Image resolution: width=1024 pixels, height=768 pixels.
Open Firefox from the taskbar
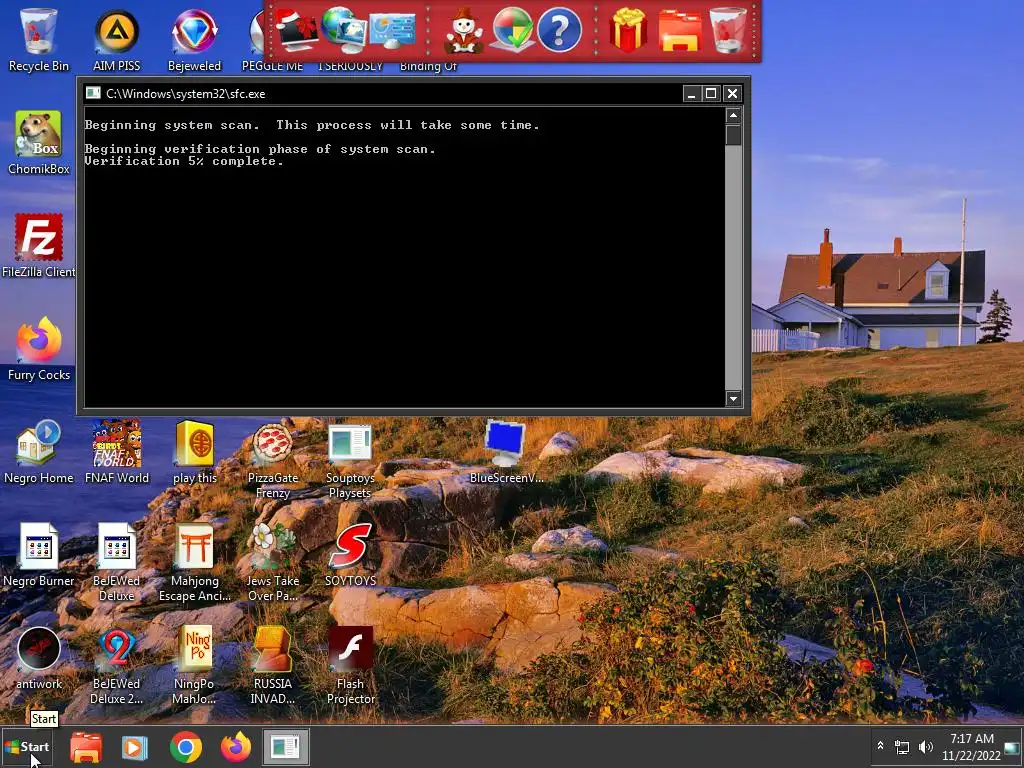click(x=236, y=747)
